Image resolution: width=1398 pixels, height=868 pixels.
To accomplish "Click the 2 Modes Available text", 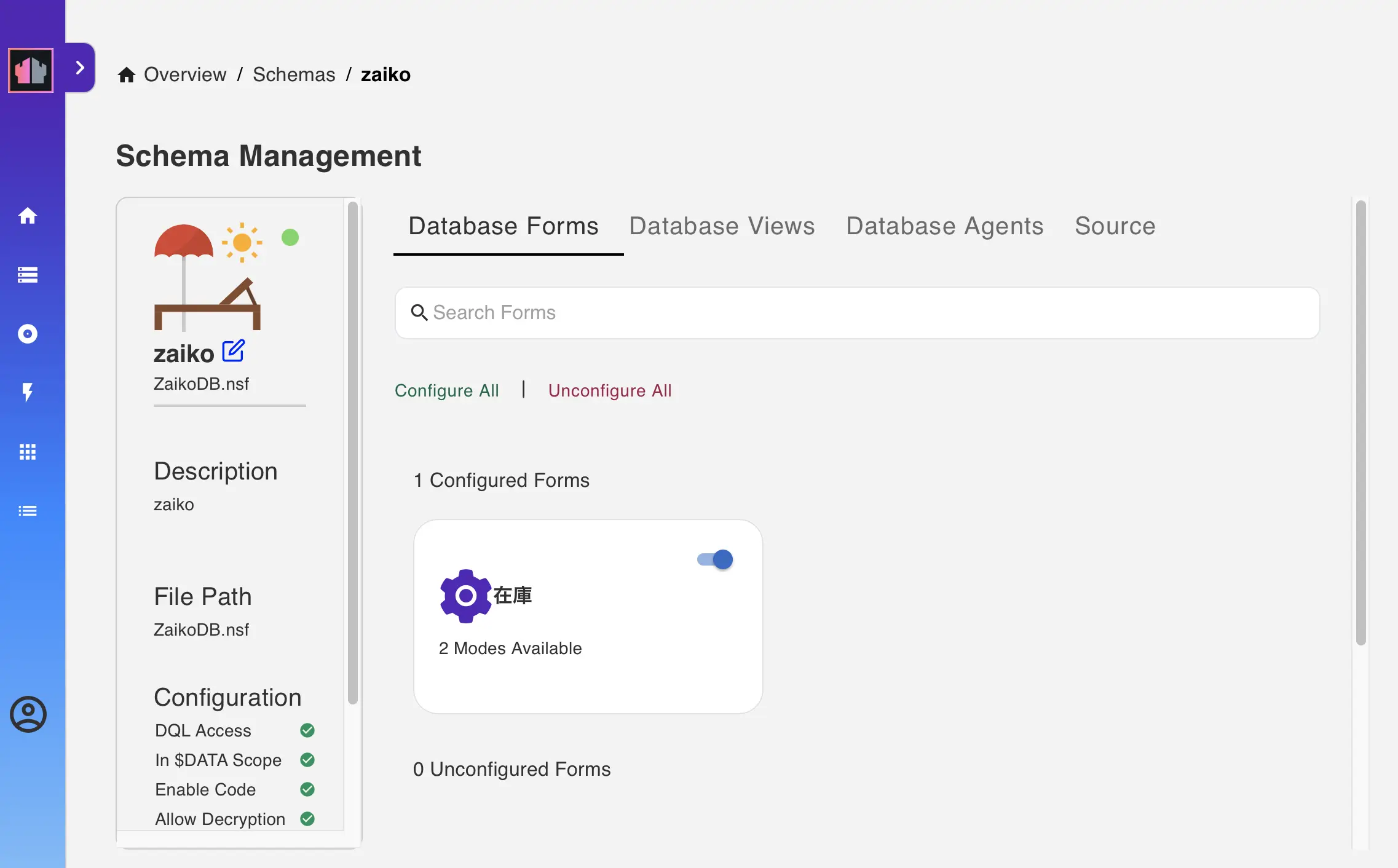I will point(510,648).
